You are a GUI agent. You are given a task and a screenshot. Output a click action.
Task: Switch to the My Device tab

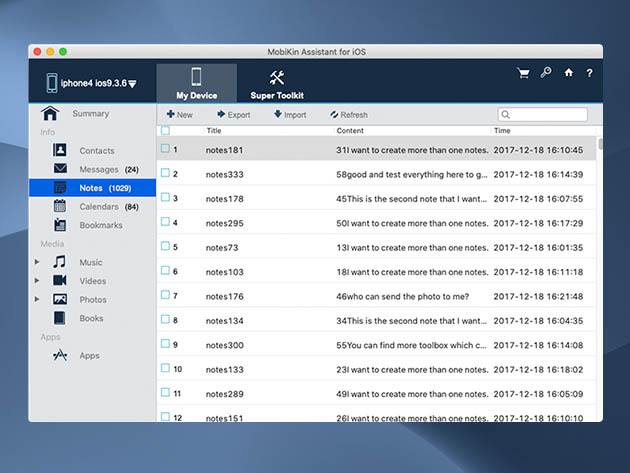coord(196,83)
